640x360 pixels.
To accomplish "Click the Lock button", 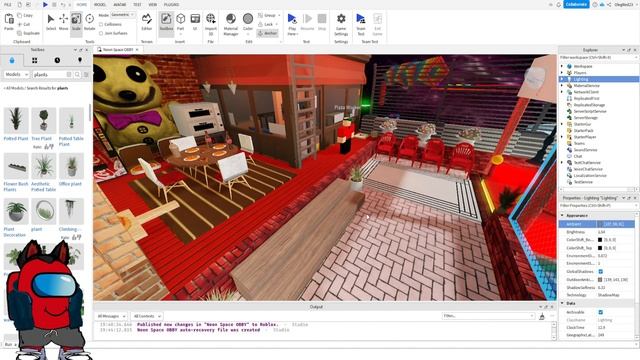I will click(266, 24).
